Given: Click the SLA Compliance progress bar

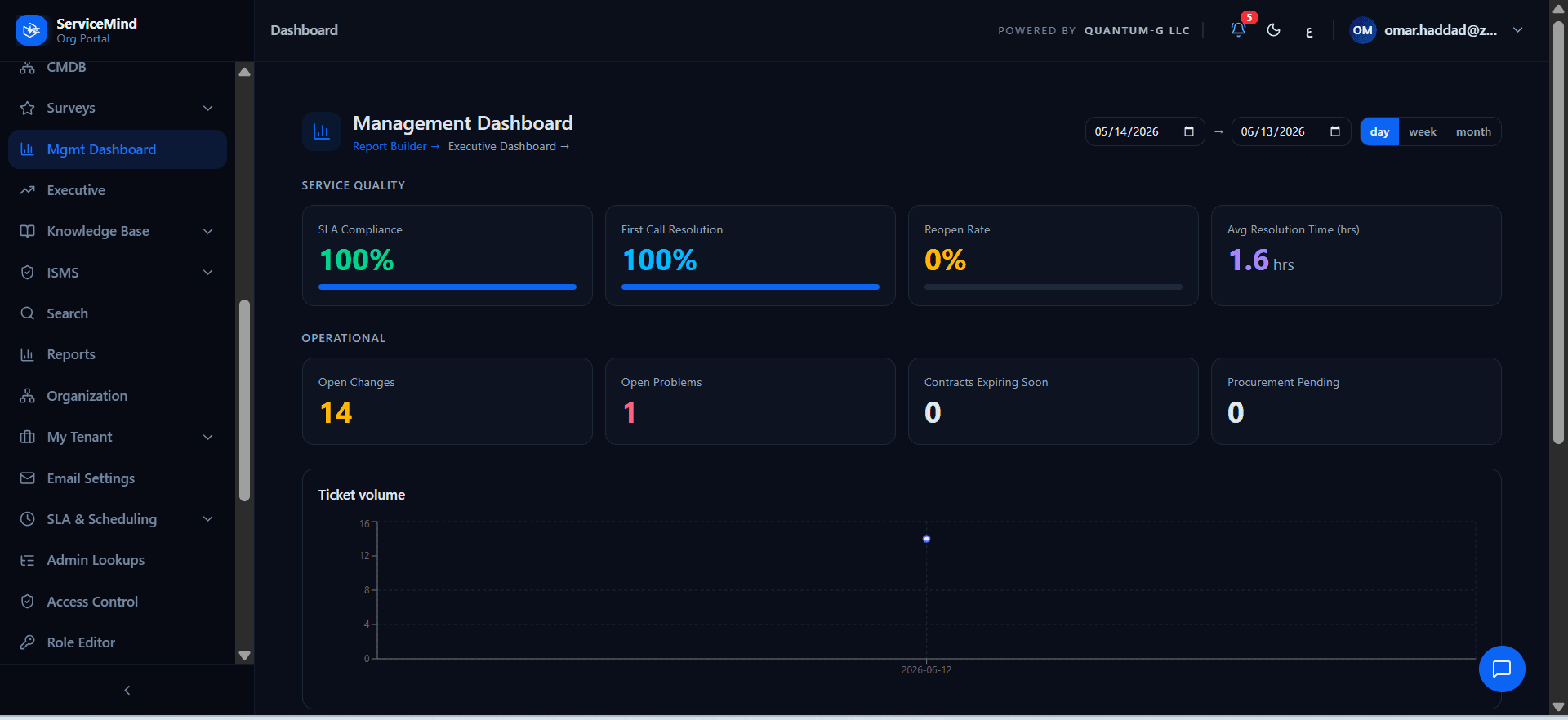Looking at the screenshot, I should (448, 287).
